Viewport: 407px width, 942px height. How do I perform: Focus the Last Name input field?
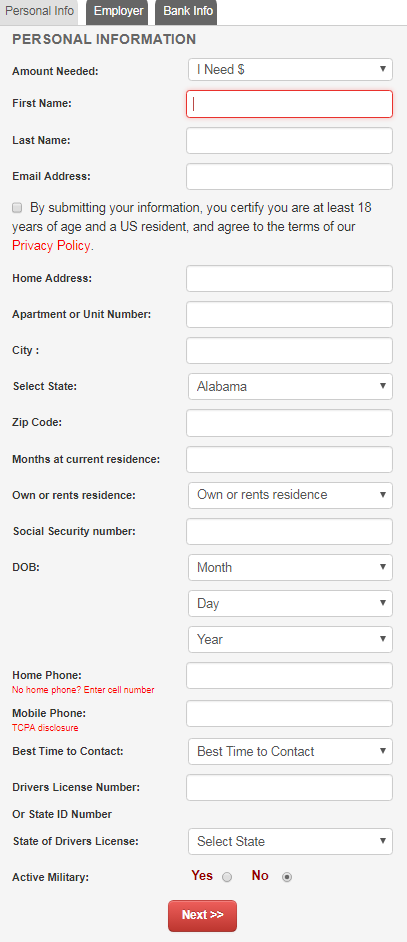point(289,141)
